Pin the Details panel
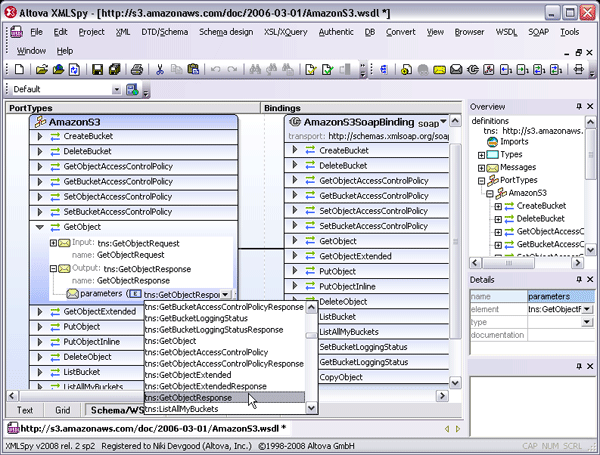The width and height of the screenshot is (600, 455). [x=579, y=279]
